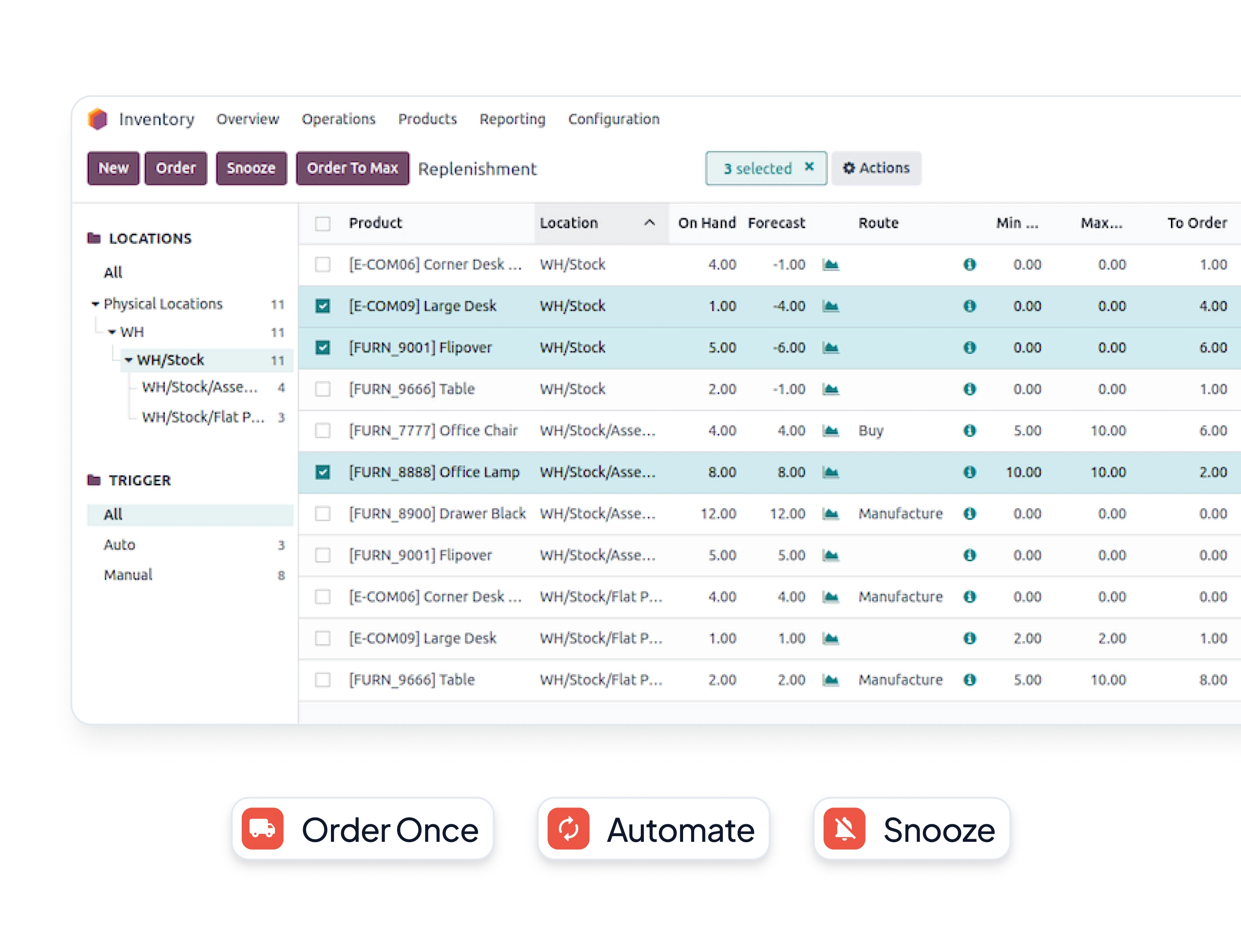1241x952 pixels.
Task: Collapse the WH/Stock location node
Action: (129, 360)
